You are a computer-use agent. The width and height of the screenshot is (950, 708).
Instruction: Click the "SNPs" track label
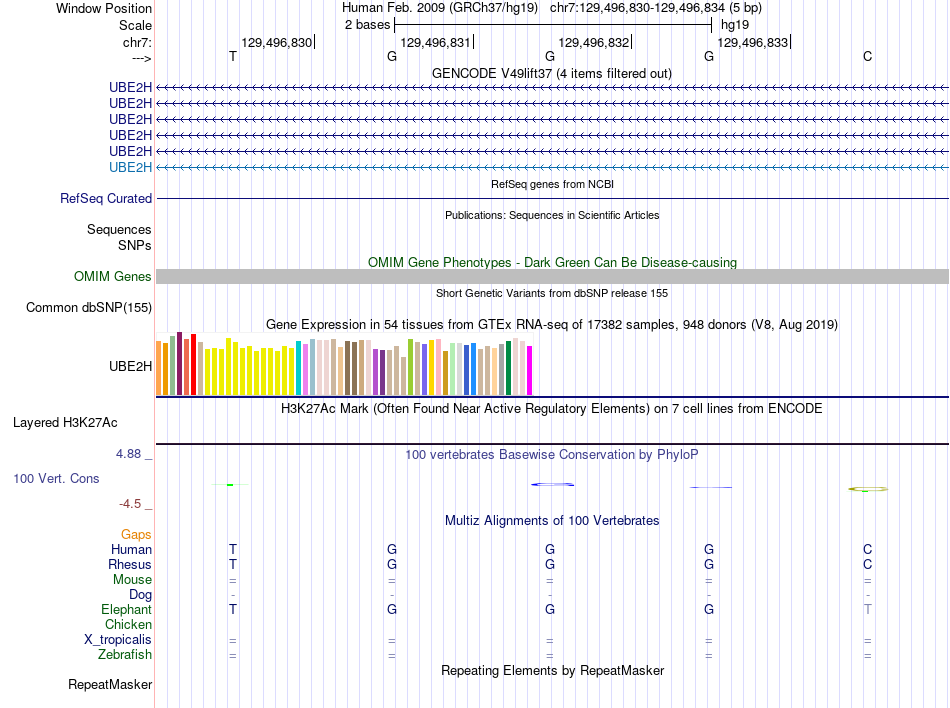pos(135,245)
